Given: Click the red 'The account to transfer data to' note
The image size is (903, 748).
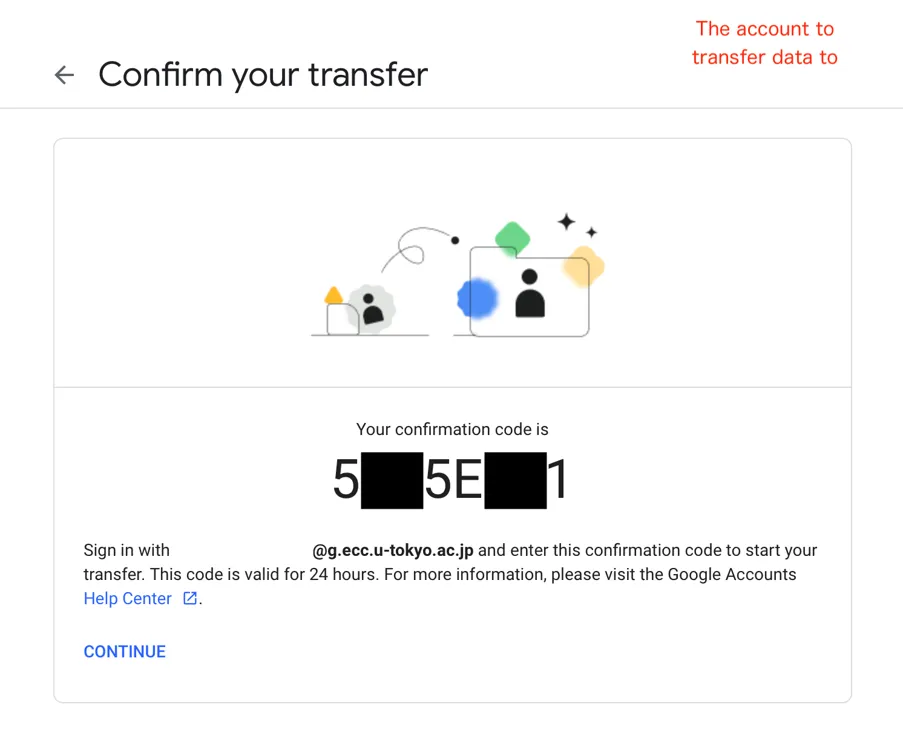Looking at the screenshot, I should click(x=765, y=43).
